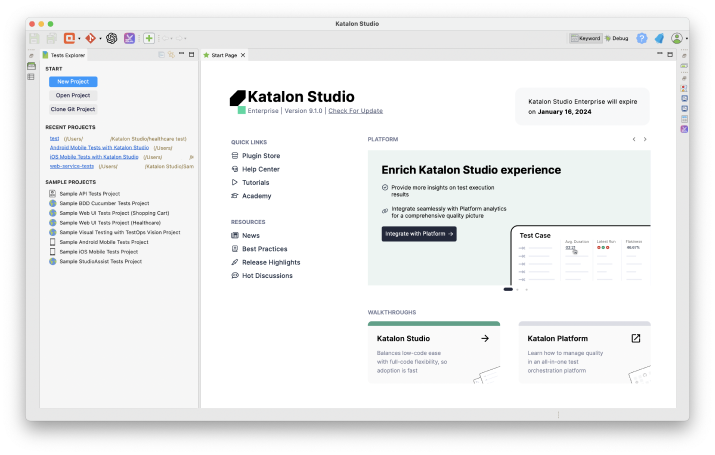Select the first carousel page indicator
The width and height of the screenshot is (715, 455).
(x=508, y=289)
